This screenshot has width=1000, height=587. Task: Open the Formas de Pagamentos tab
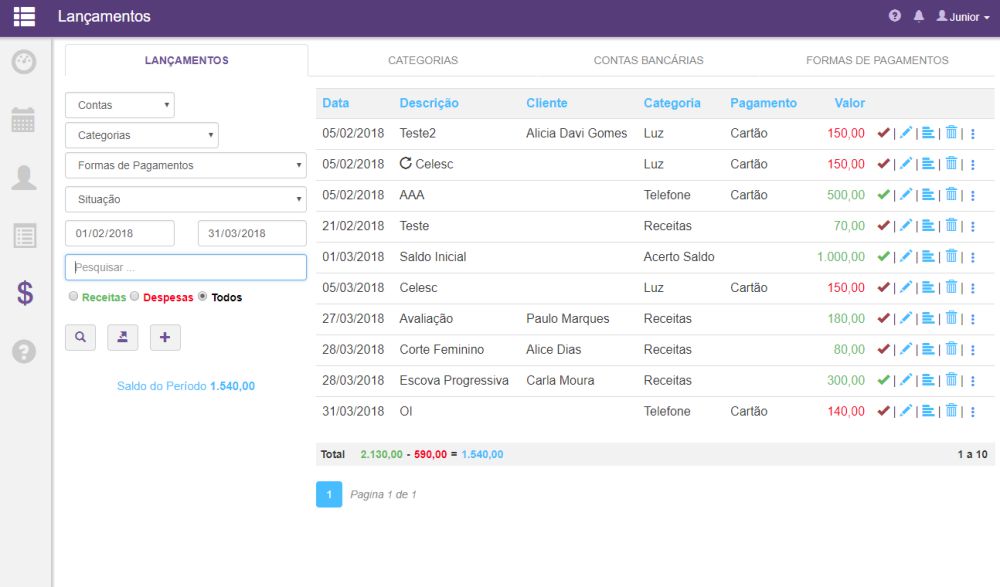point(877,61)
